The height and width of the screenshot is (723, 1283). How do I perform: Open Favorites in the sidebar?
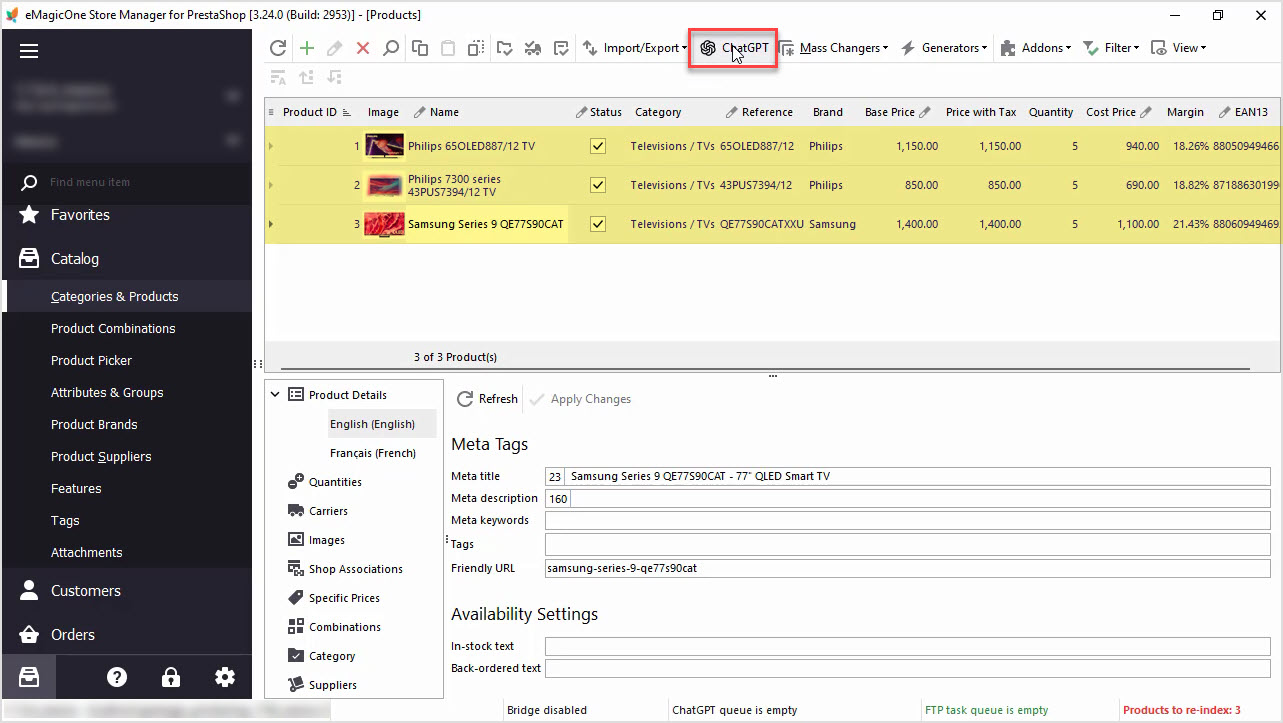click(x=80, y=215)
